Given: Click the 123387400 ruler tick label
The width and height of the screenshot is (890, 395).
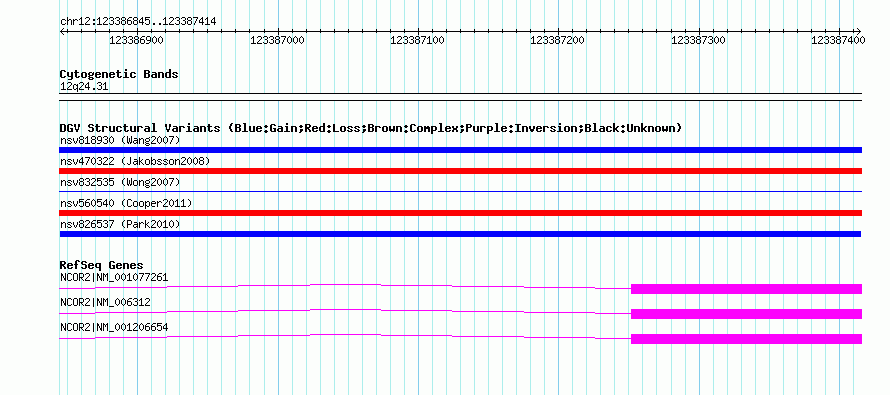Looking at the screenshot, I should tap(838, 40).
